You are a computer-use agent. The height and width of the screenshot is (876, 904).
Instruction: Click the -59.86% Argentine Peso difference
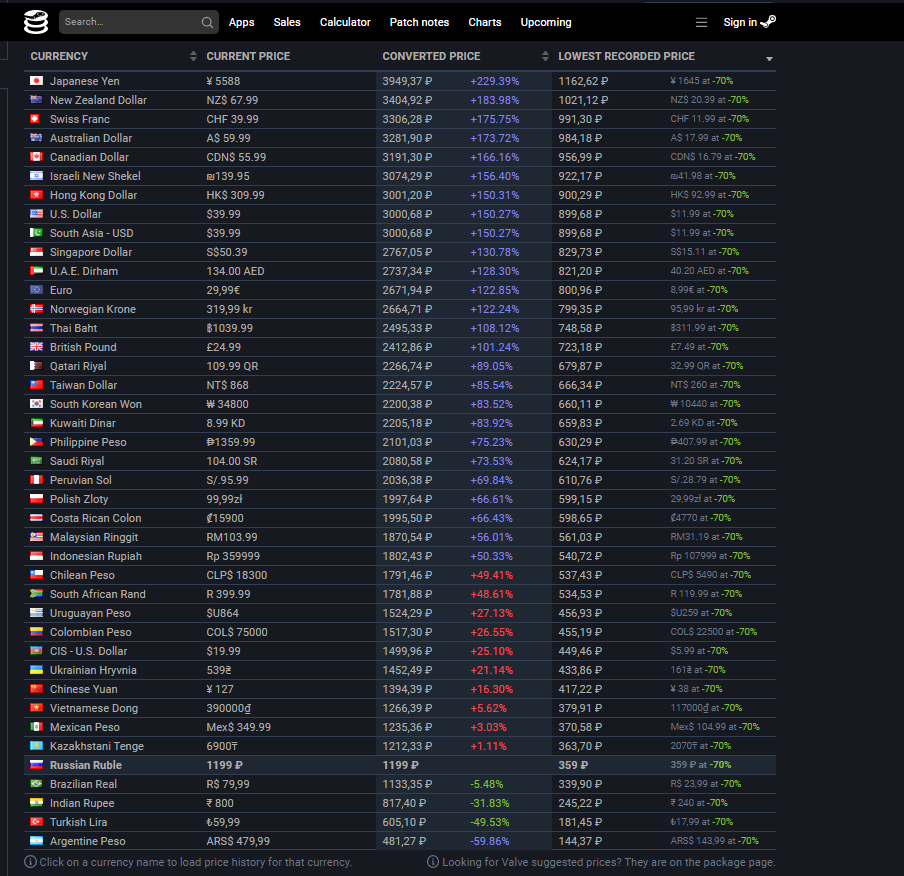click(x=489, y=841)
